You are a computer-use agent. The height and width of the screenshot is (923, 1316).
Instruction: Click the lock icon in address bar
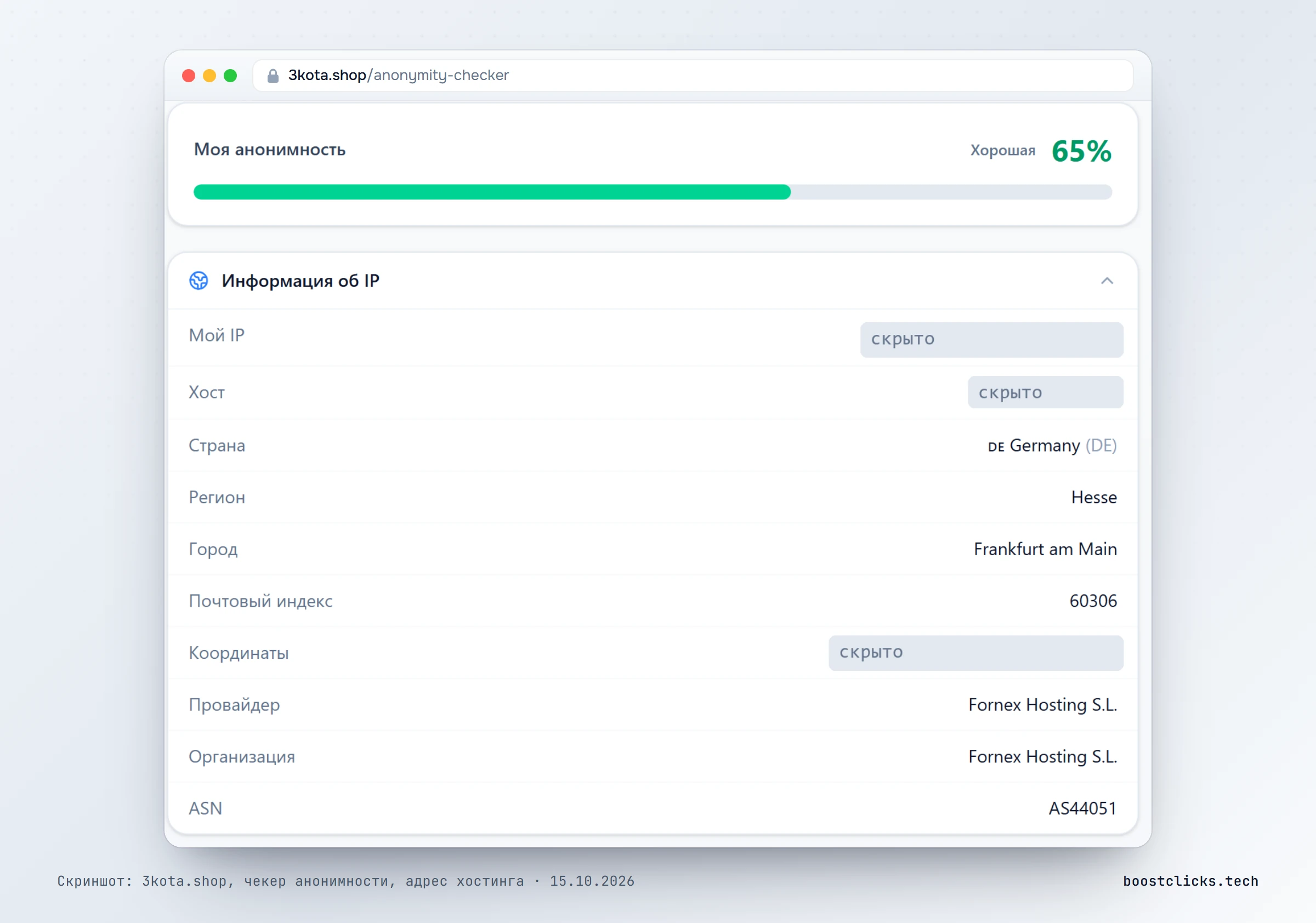click(x=273, y=76)
